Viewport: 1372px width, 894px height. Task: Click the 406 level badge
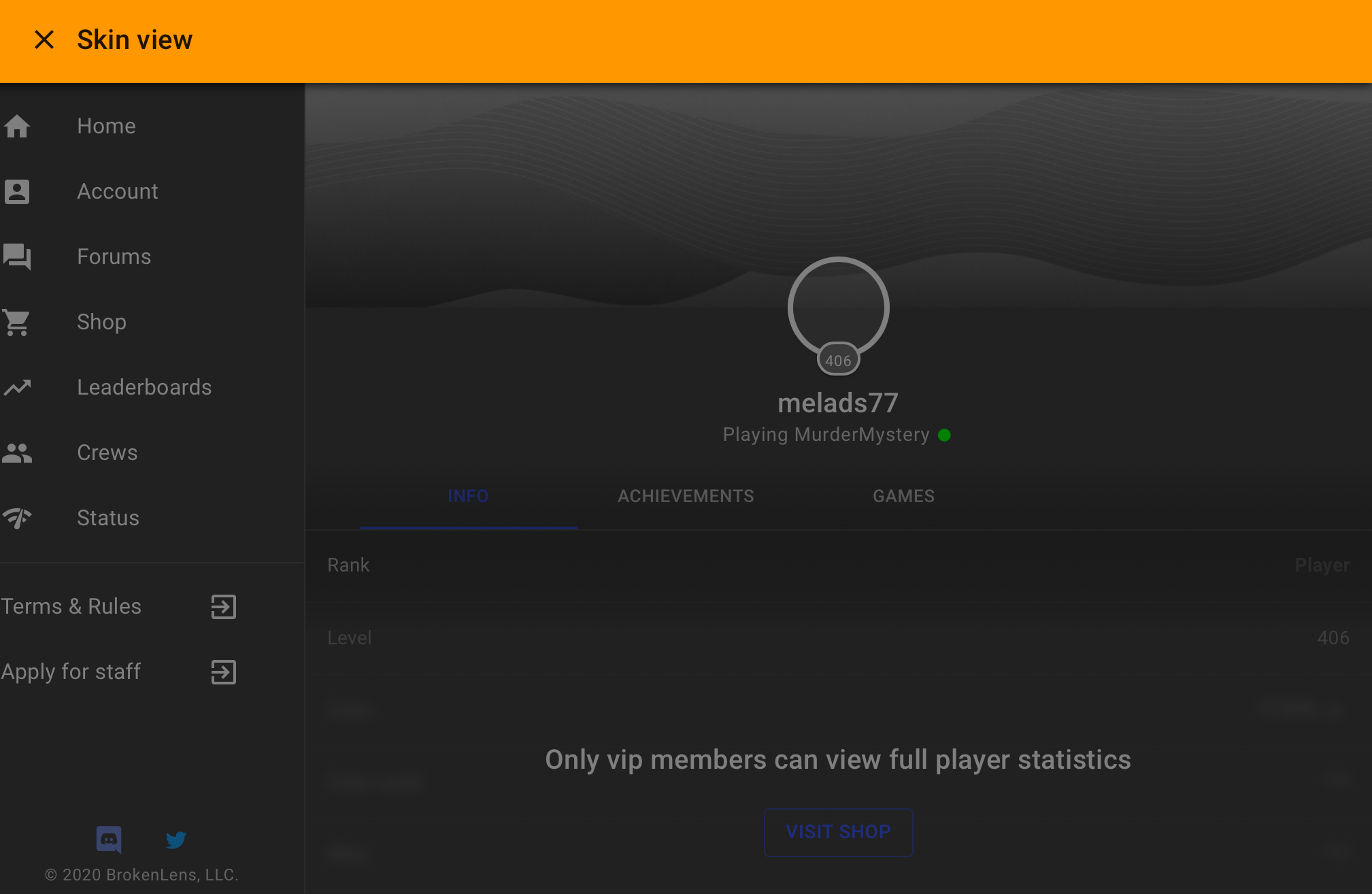(838, 360)
